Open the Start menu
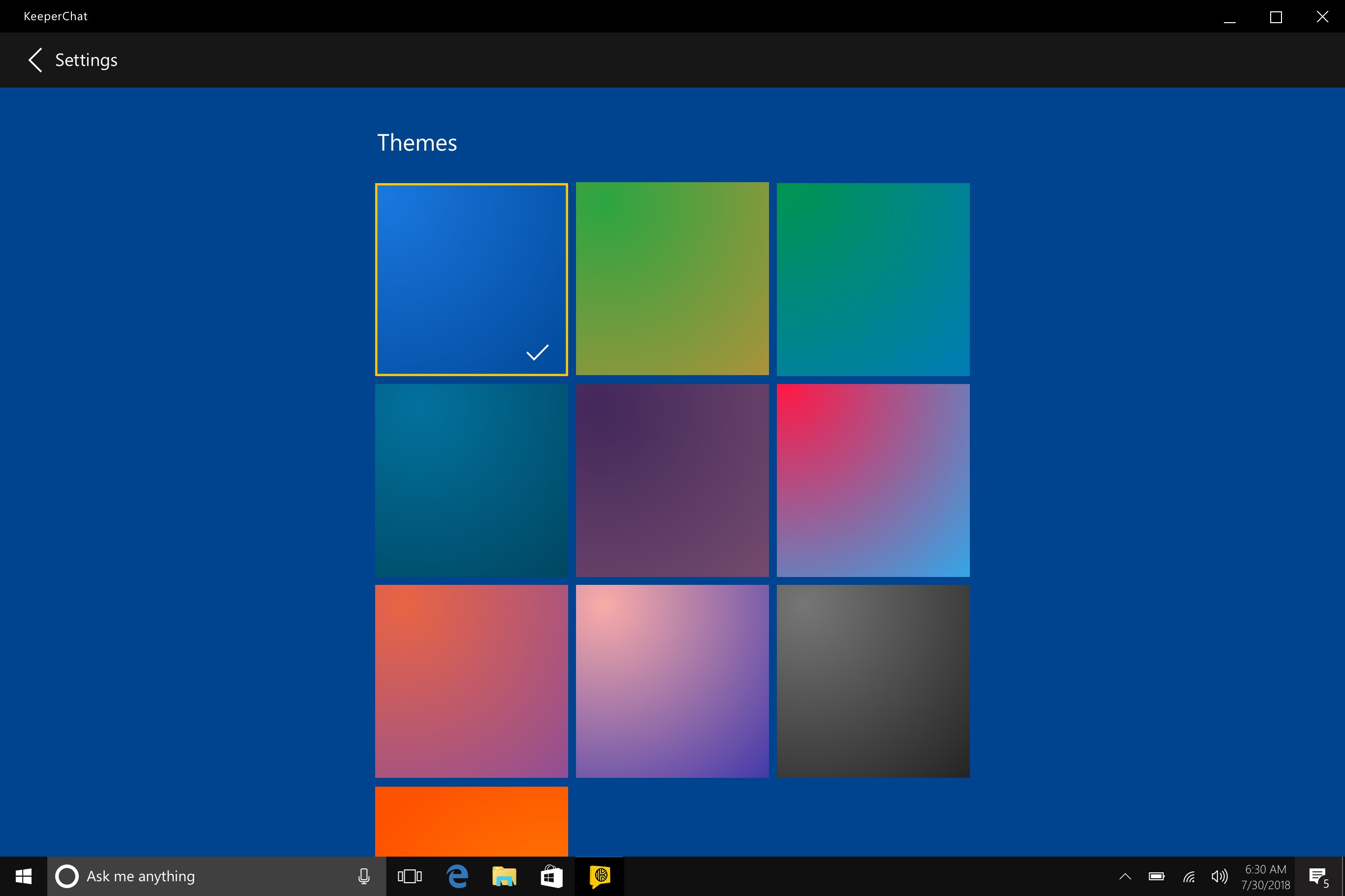Screen dimensions: 1345x896 23,875
